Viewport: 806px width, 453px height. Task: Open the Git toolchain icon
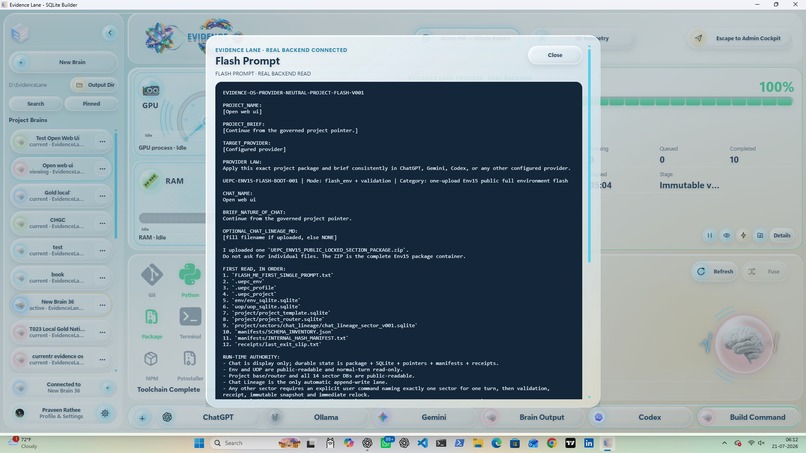[x=152, y=275]
